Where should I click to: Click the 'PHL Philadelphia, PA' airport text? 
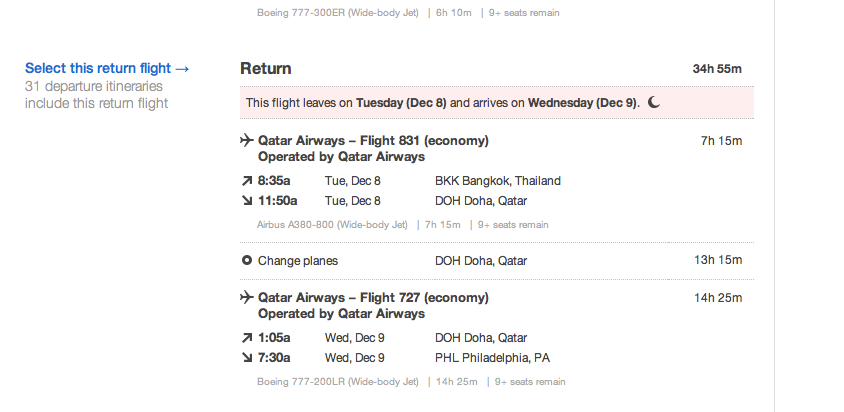492,358
